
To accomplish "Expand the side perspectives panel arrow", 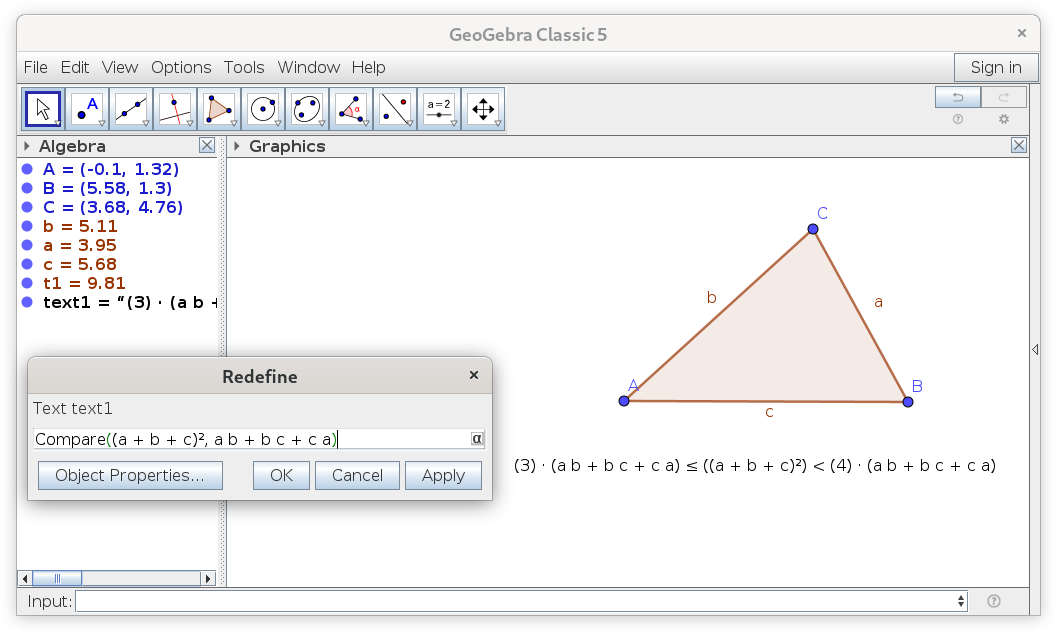I will [x=1035, y=349].
